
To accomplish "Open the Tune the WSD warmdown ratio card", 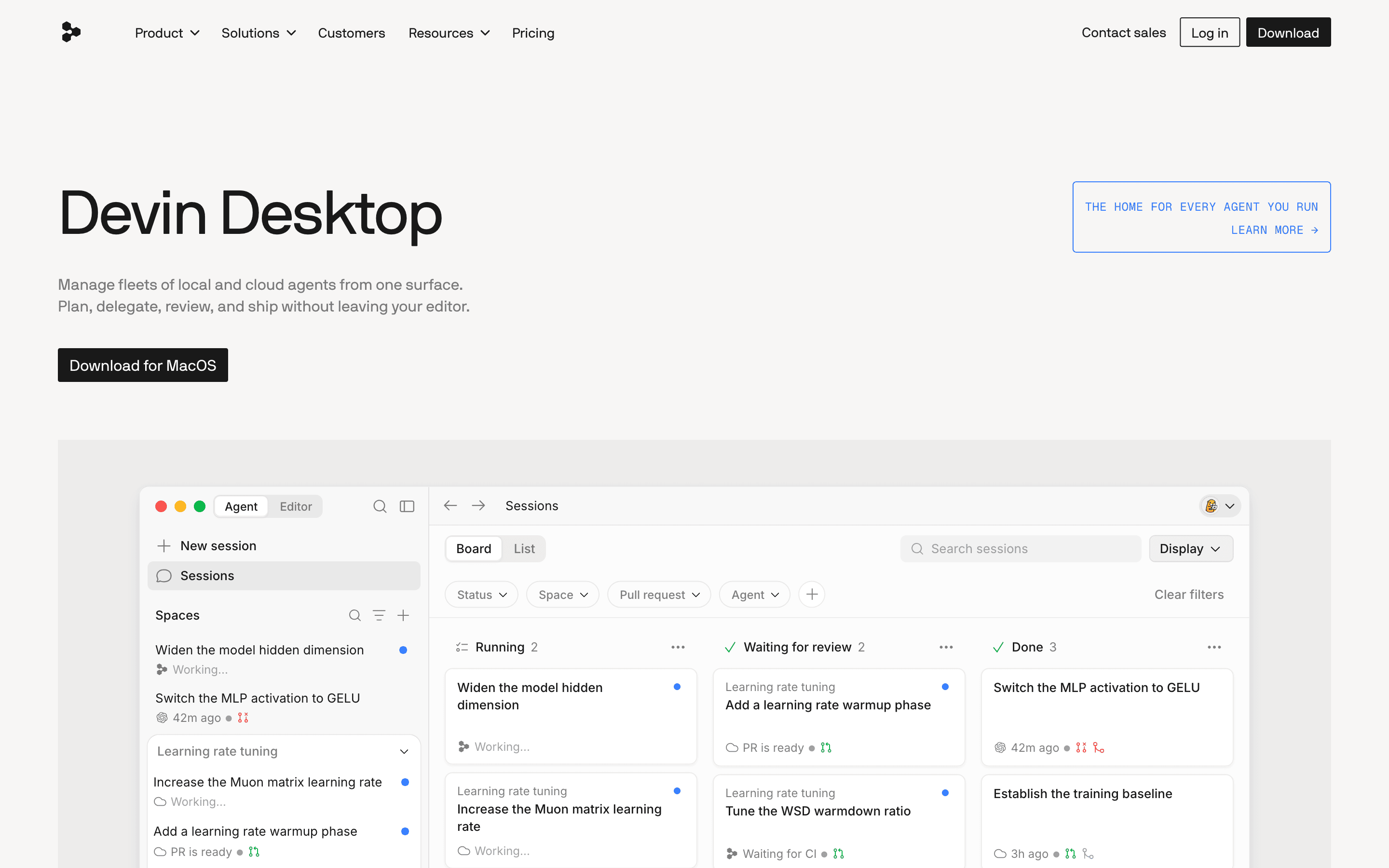I will pos(839,822).
